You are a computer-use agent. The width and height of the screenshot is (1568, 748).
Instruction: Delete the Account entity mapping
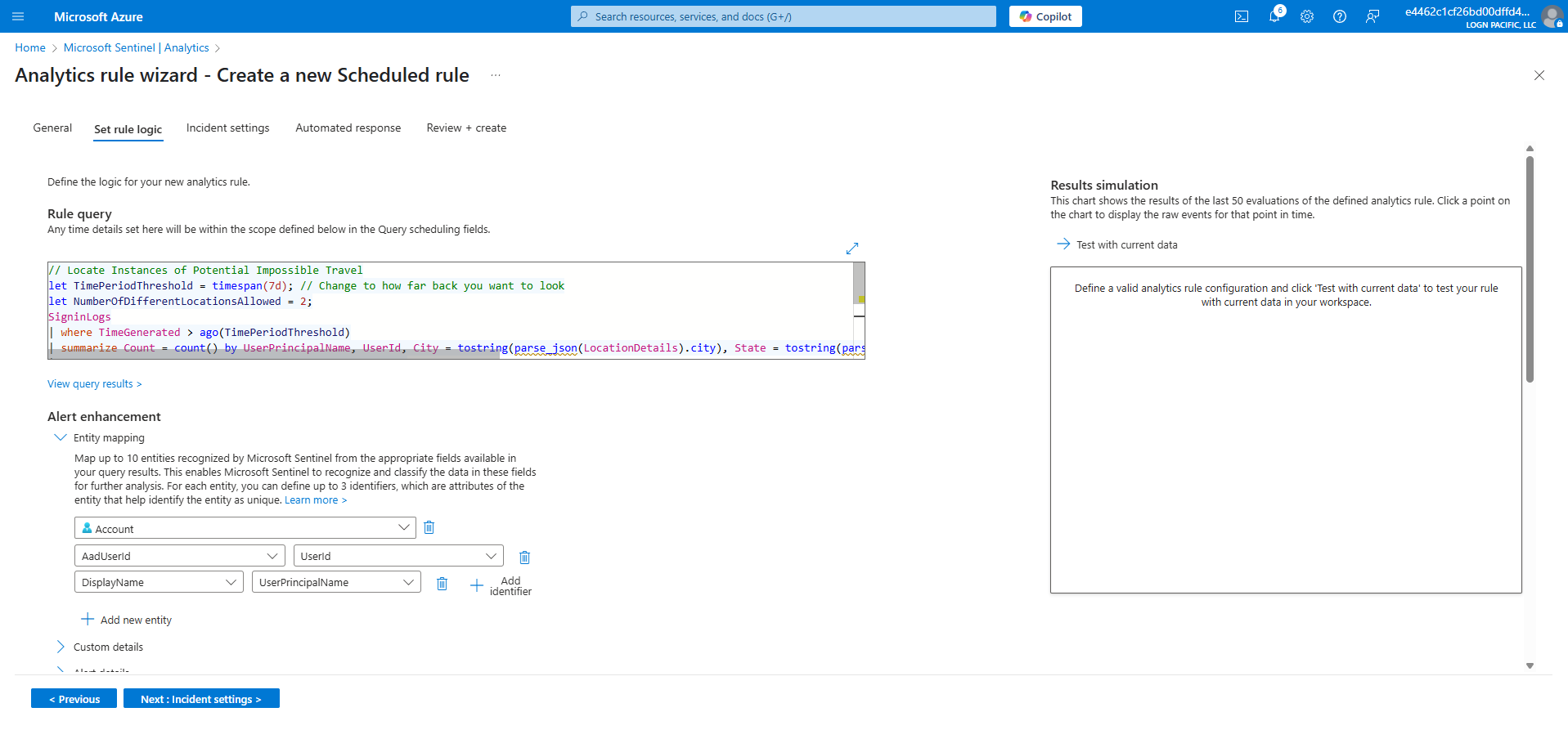point(429,528)
